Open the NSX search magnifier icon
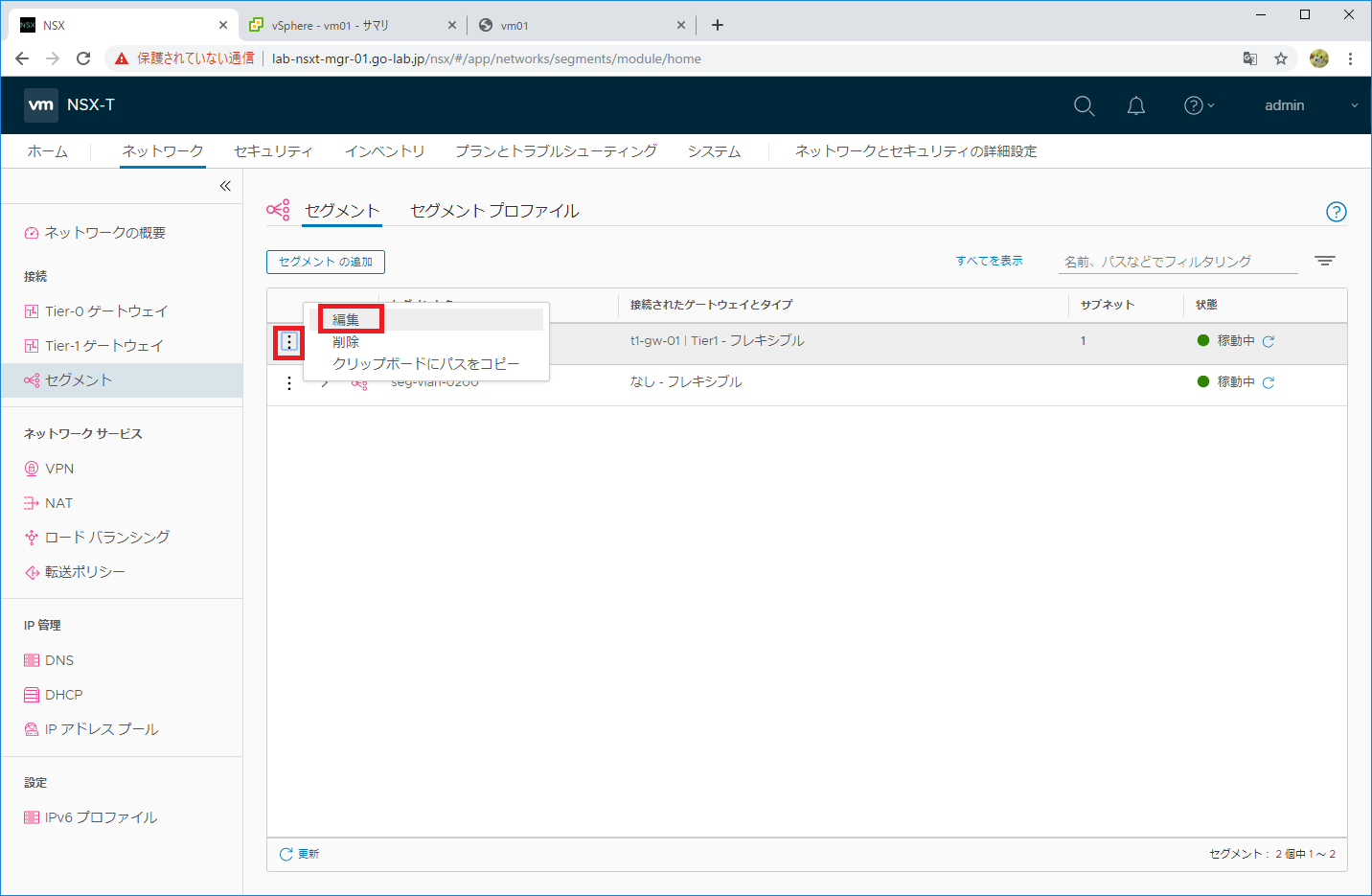This screenshot has height=896, width=1372. click(x=1084, y=105)
